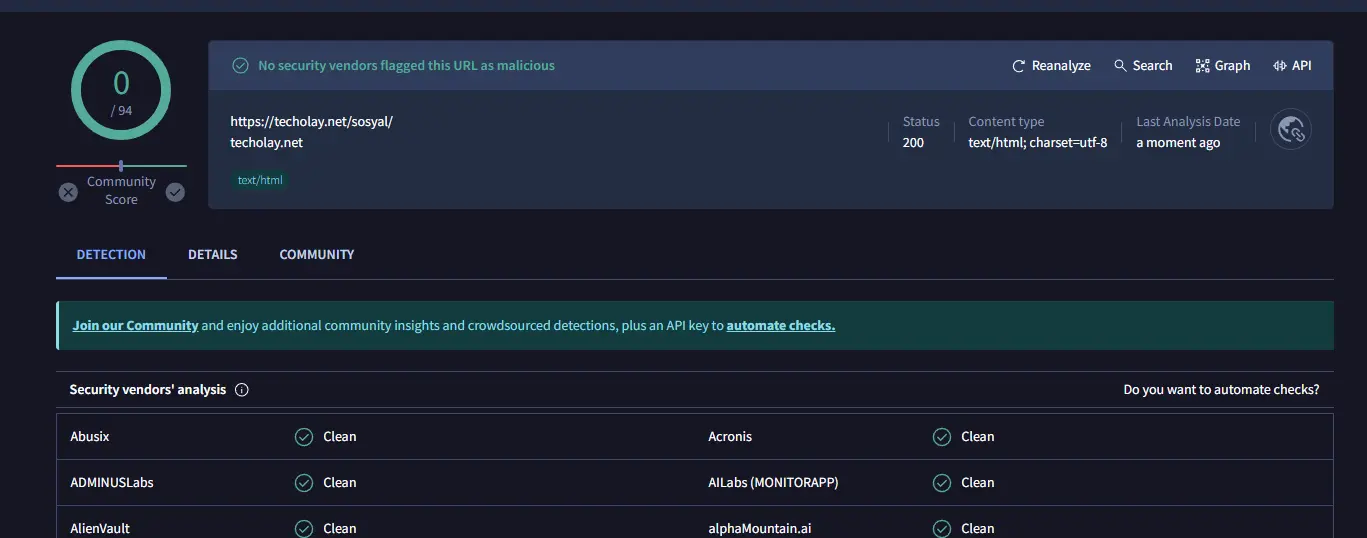This screenshot has height=538, width=1367.
Task: Switch to the DETECTION tab
Action: tap(111, 255)
